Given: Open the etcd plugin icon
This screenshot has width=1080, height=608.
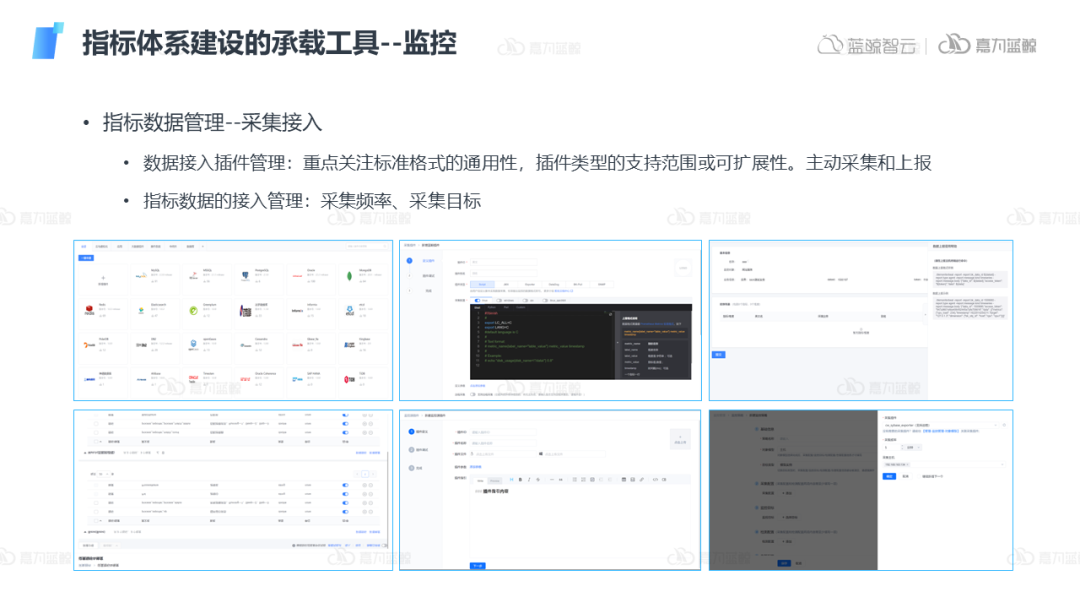Looking at the screenshot, I should click(x=350, y=311).
